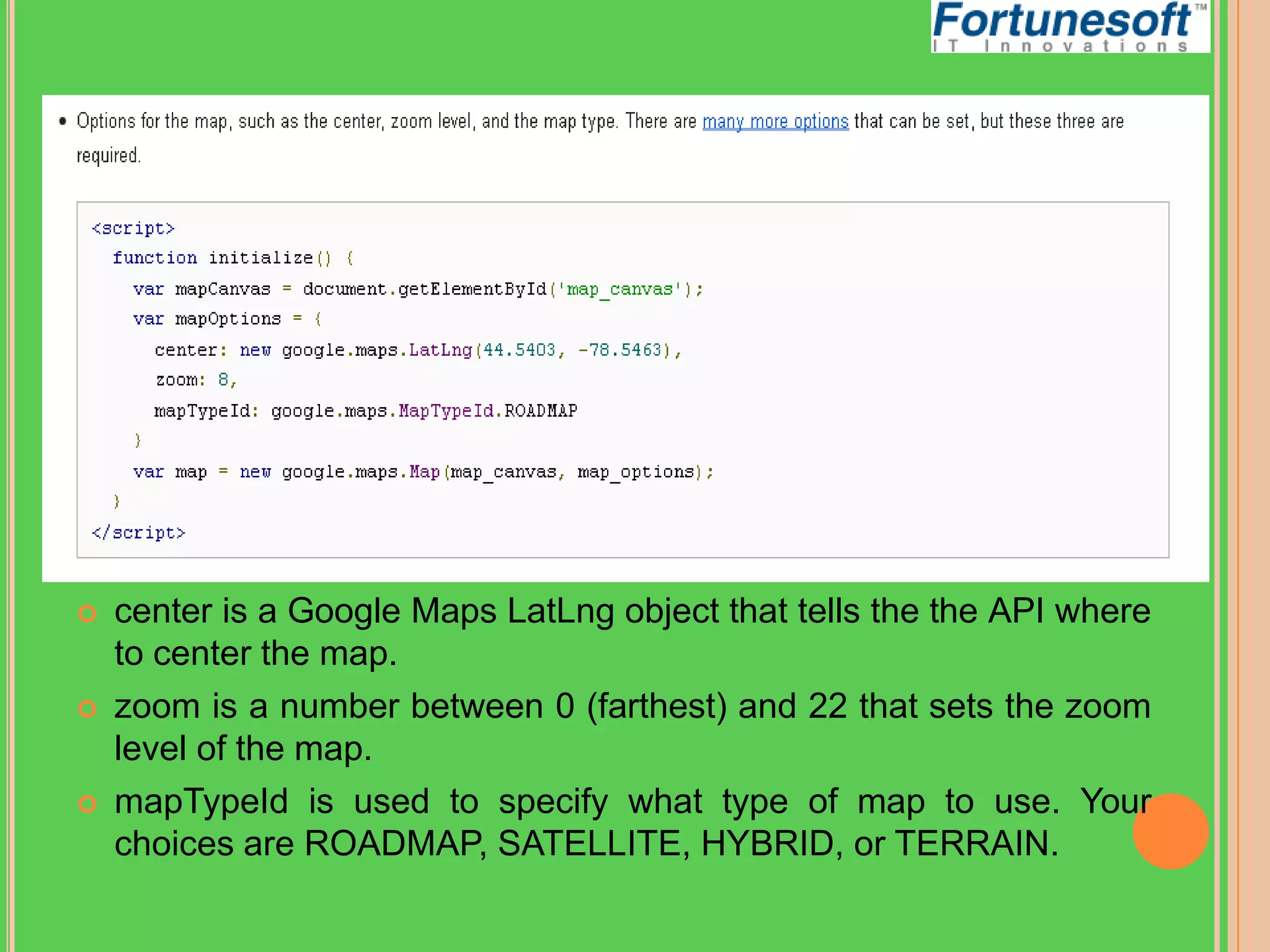
Task: Click the bullet text starting 'zoom is a number'
Action: click(x=633, y=727)
